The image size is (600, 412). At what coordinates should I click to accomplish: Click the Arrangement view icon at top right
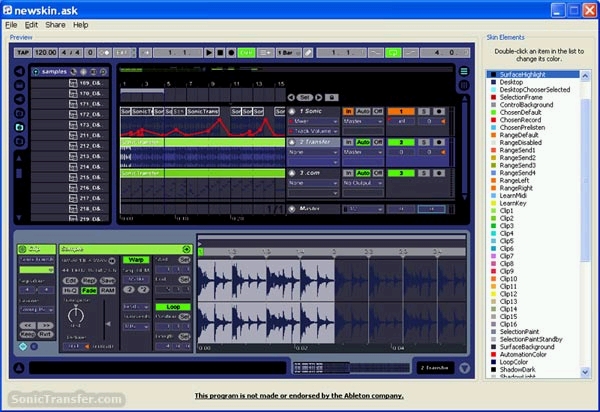pos(464,71)
